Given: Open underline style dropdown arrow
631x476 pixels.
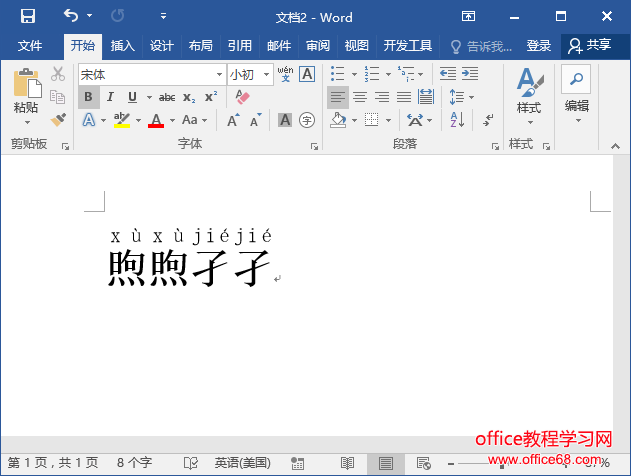Looking at the screenshot, I should coord(149,97).
